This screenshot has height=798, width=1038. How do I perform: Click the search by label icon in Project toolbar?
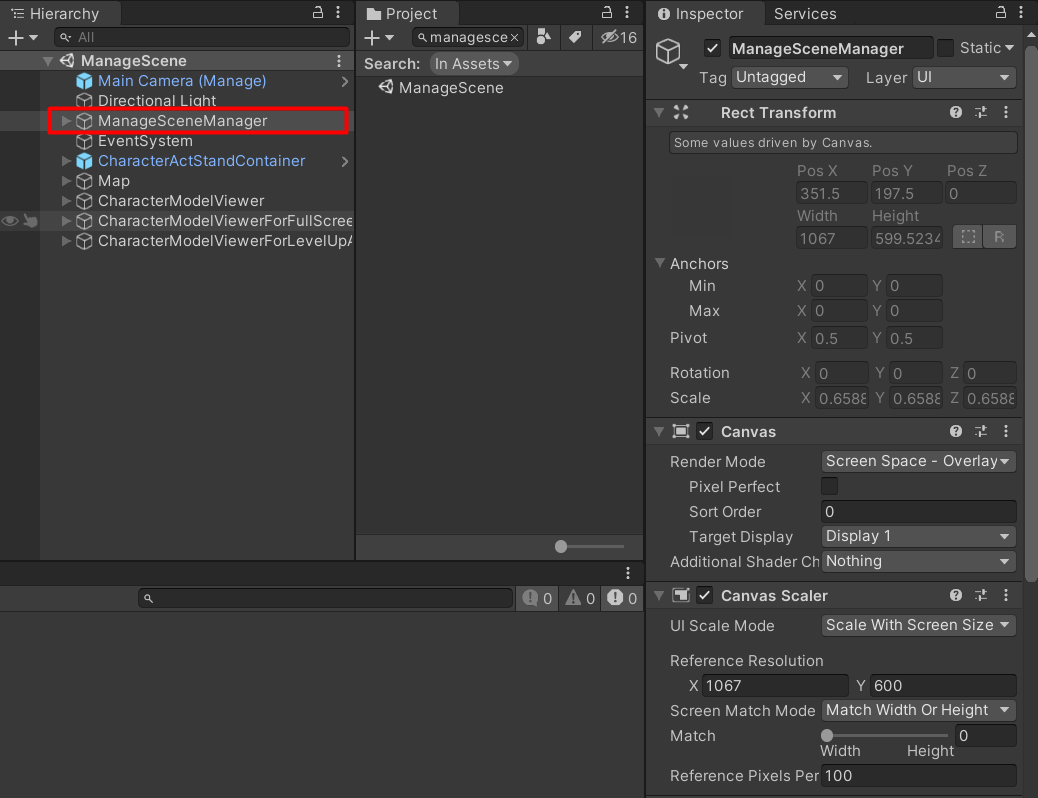[576, 37]
